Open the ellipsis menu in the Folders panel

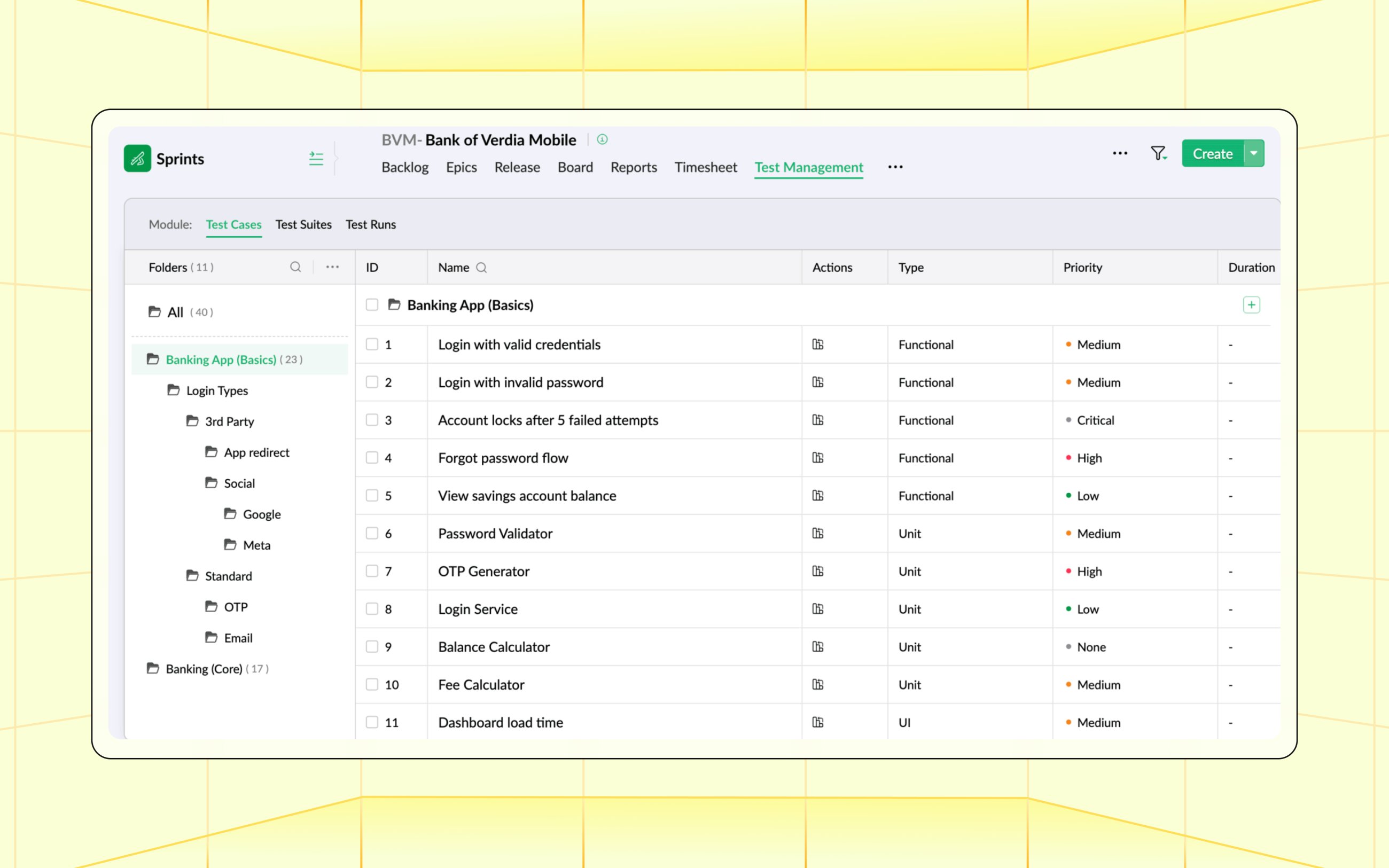click(332, 267)
